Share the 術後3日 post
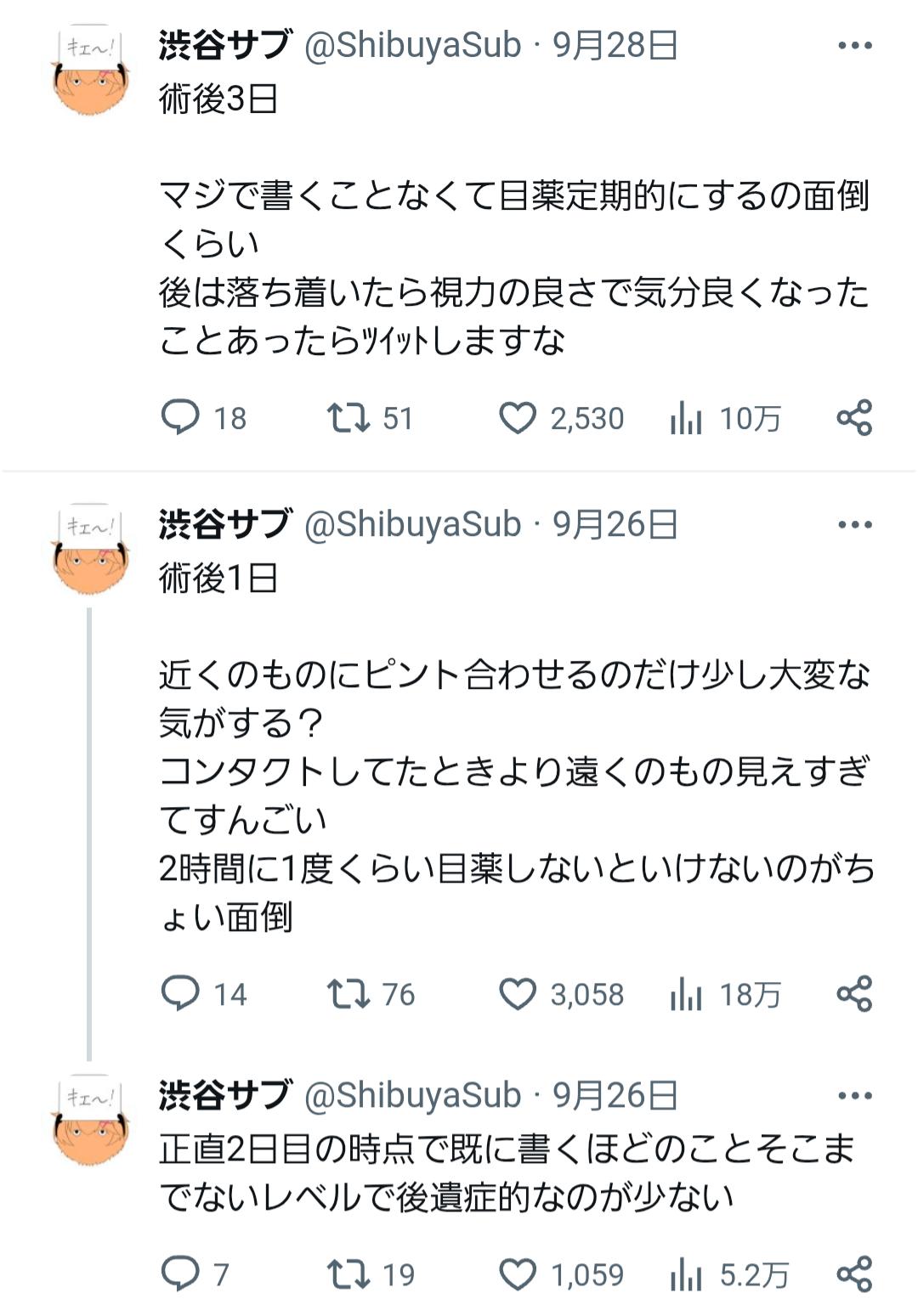The image size is (918, 1316). point(854,418)
